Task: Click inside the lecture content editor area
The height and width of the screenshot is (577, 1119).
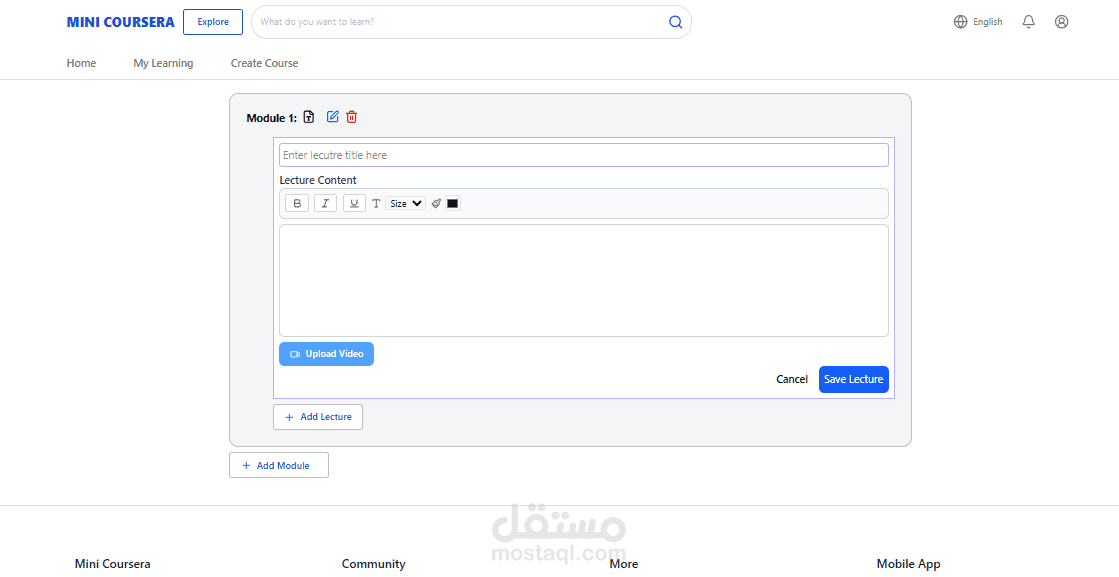Action: coord(584,280)
